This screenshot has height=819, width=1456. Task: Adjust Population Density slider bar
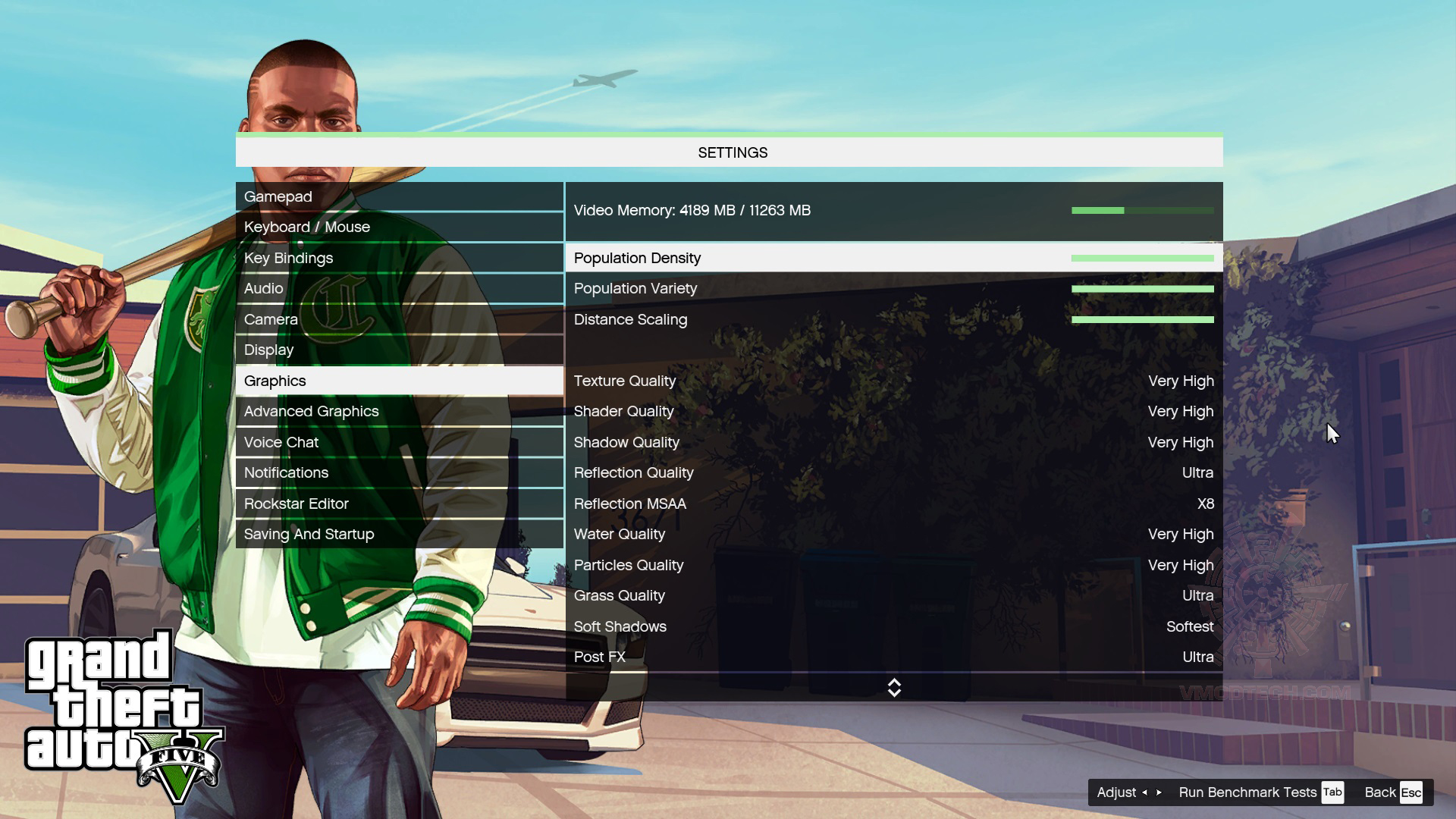[1140, 257]
